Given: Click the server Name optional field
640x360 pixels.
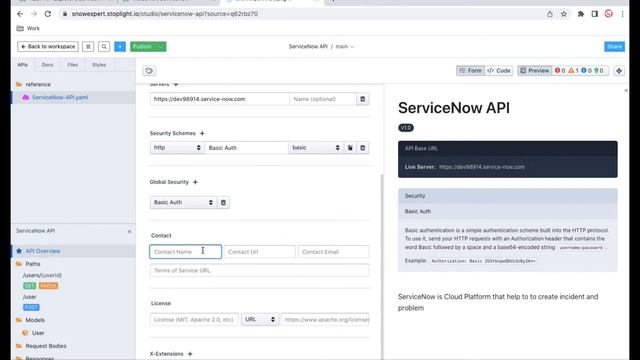Looking at the screenshot, I should click(x=323, y=99).
